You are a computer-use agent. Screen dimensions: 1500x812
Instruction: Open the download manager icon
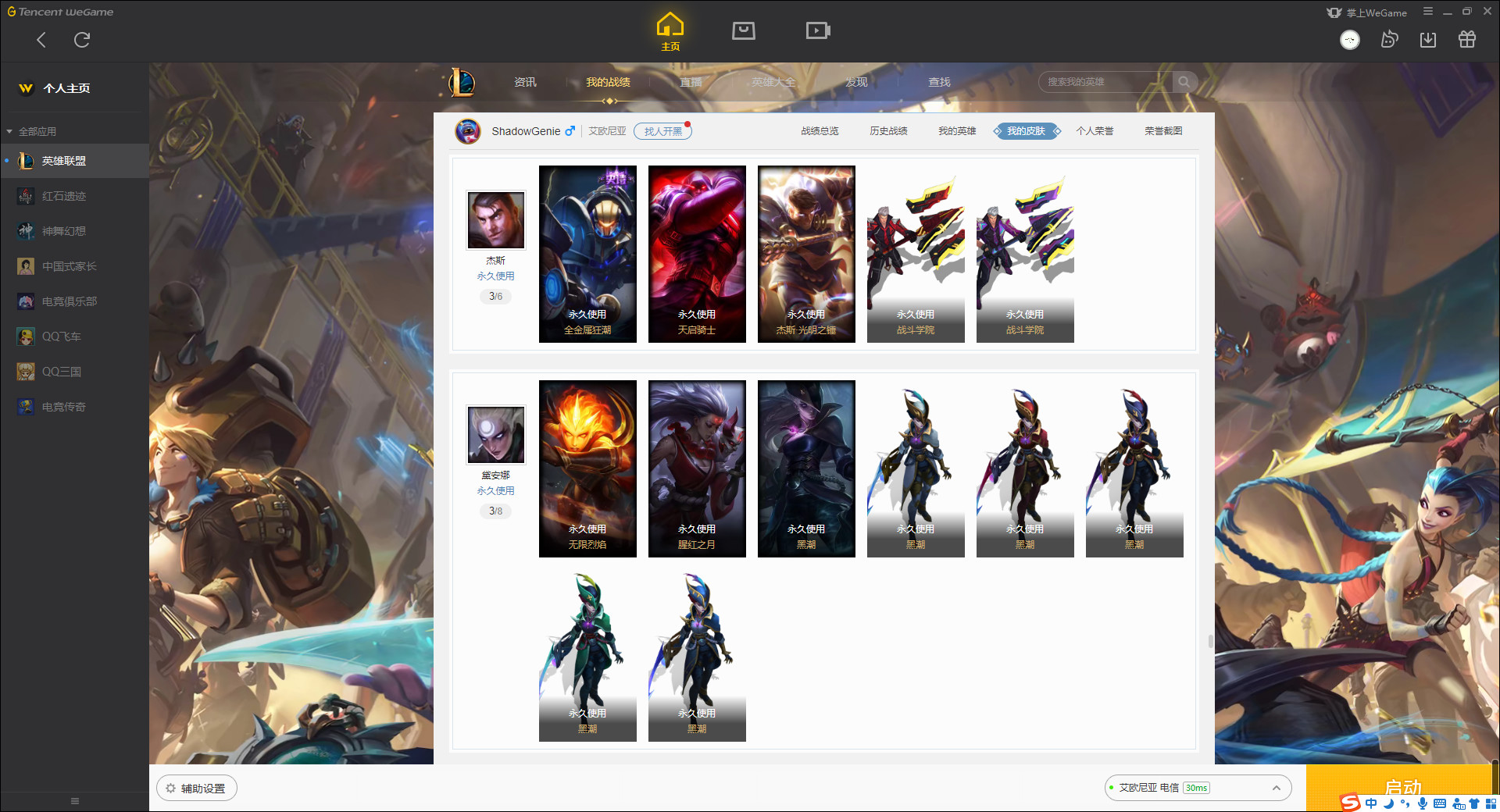pyautogui.click(x=1428, y=39)
